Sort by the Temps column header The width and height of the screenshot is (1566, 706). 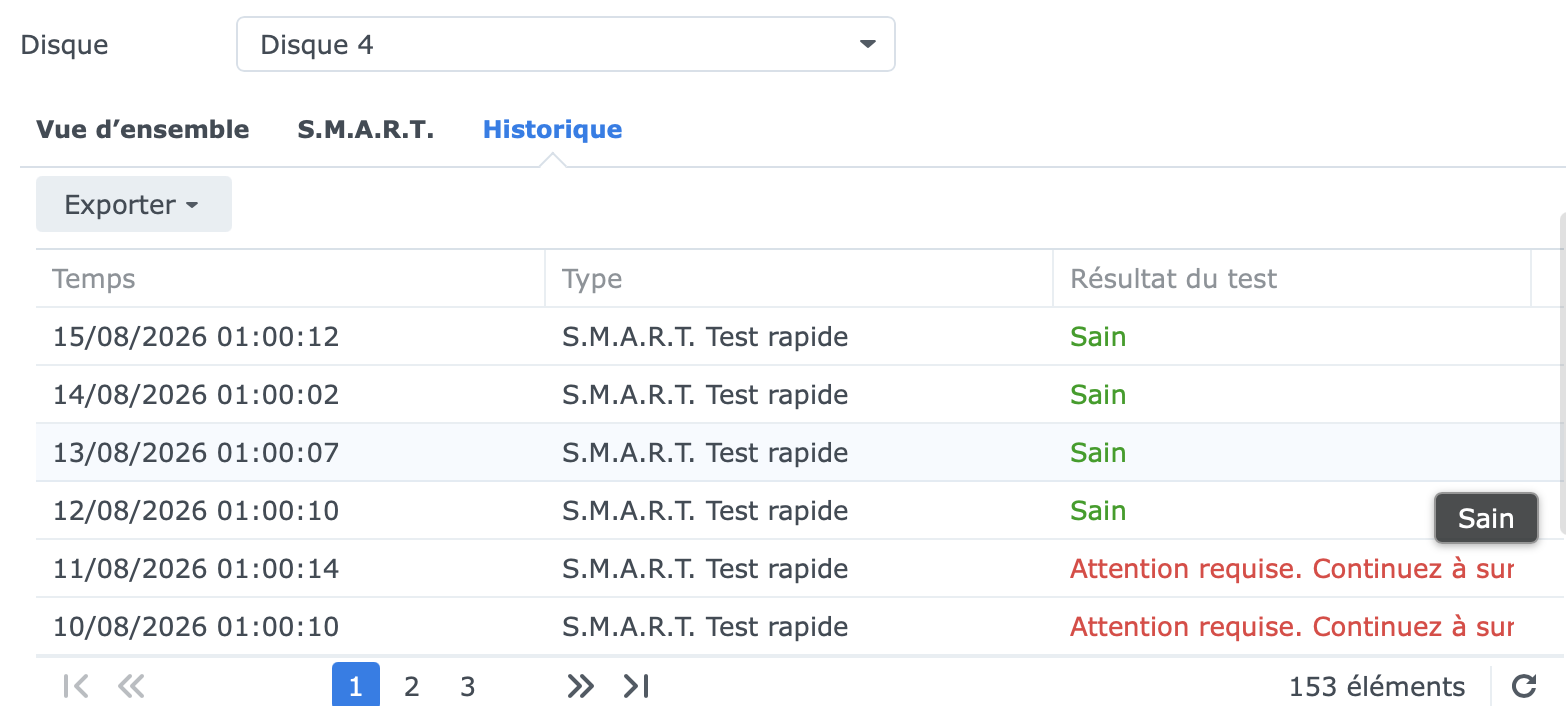click(x=290, y=278)
